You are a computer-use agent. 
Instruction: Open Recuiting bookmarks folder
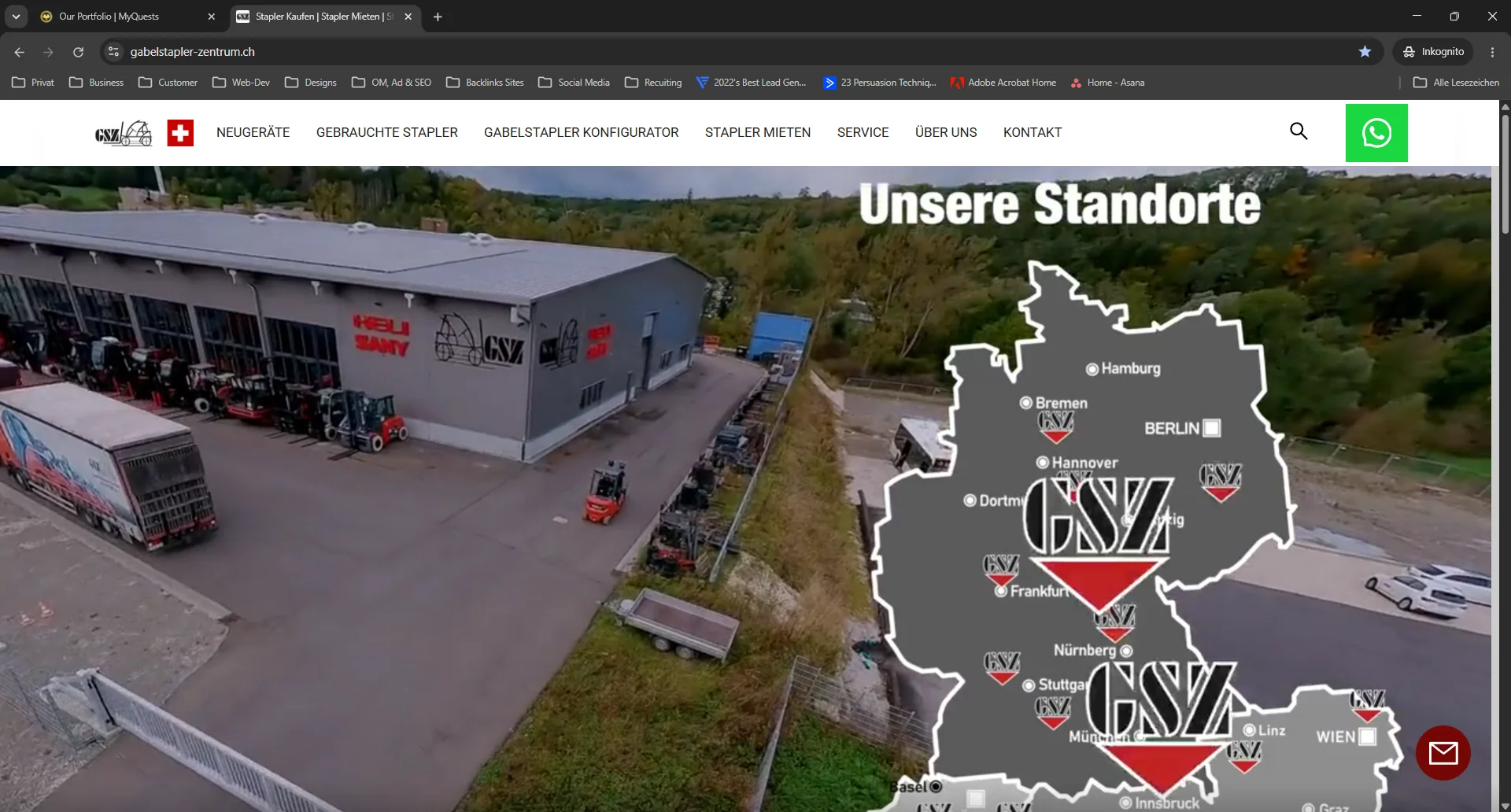[654, 83]
